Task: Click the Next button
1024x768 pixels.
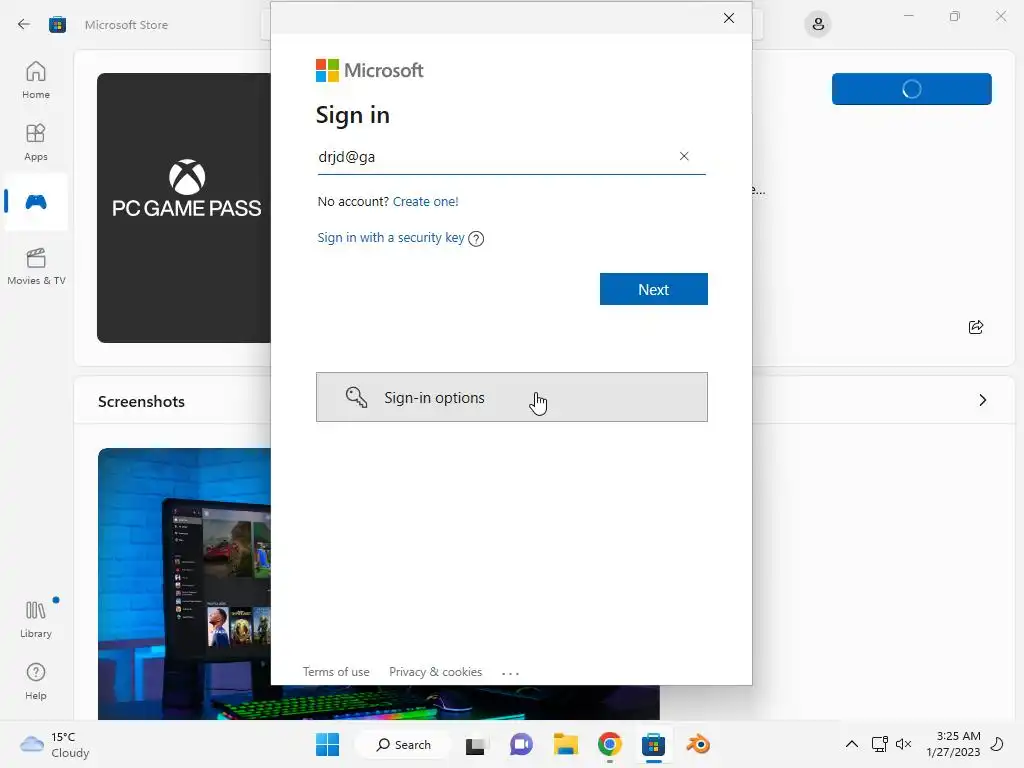Action: 653,289
